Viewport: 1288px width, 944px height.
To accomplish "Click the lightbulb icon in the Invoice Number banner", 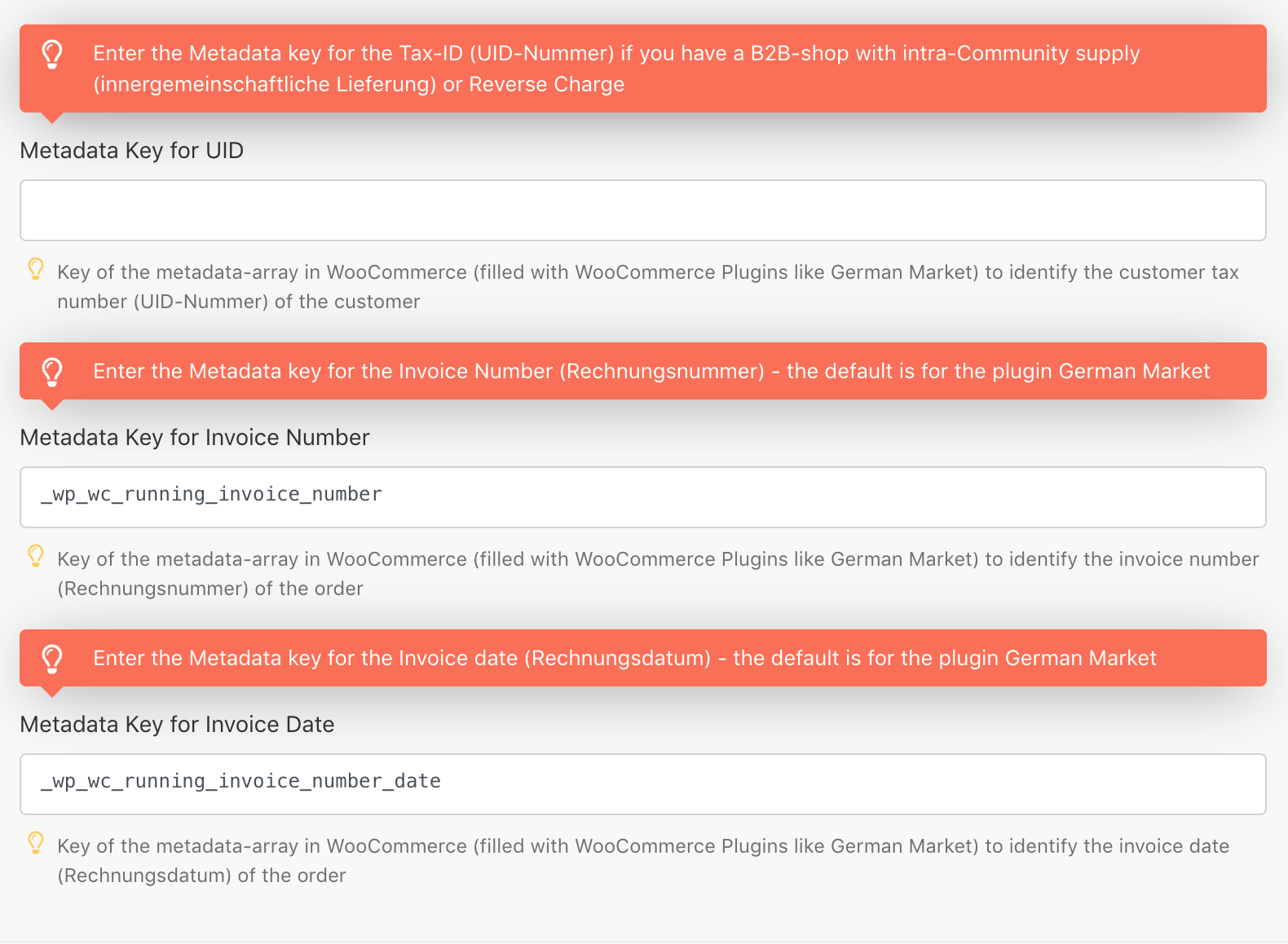I will coord(52,372).
